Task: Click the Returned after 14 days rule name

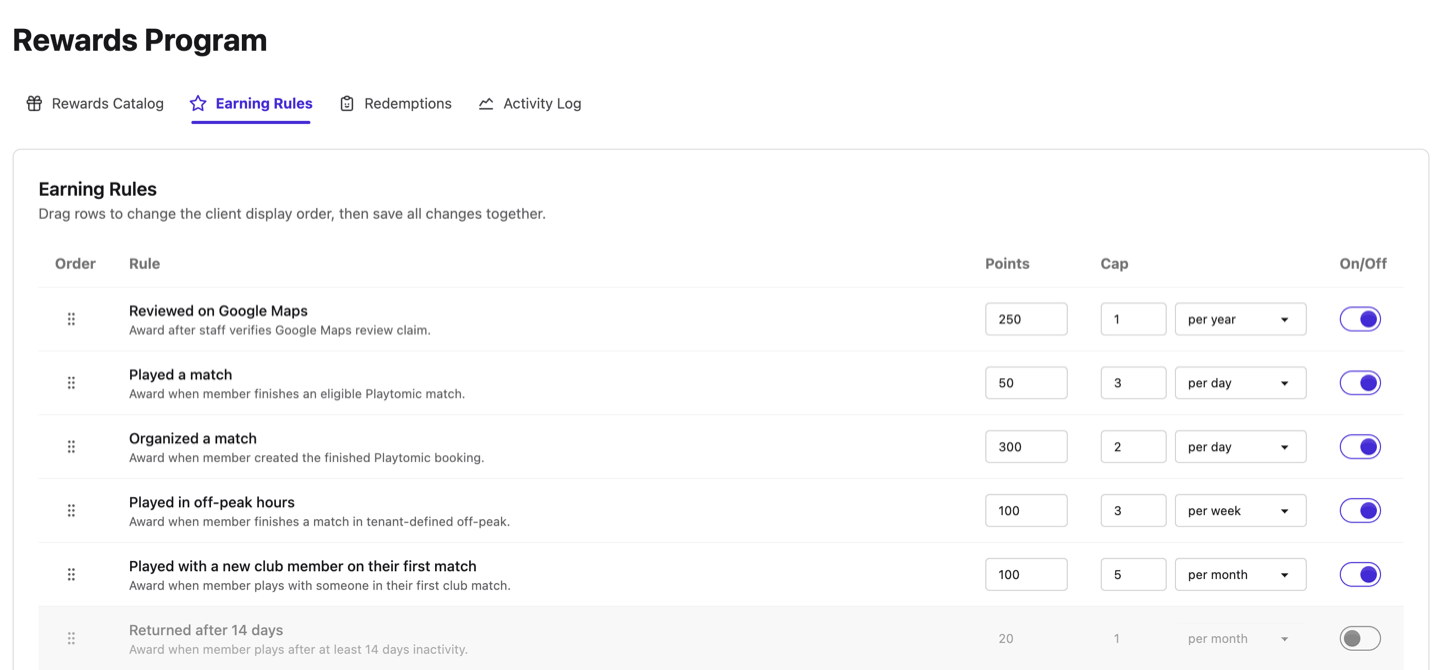Action: click(x=206, y=630)
